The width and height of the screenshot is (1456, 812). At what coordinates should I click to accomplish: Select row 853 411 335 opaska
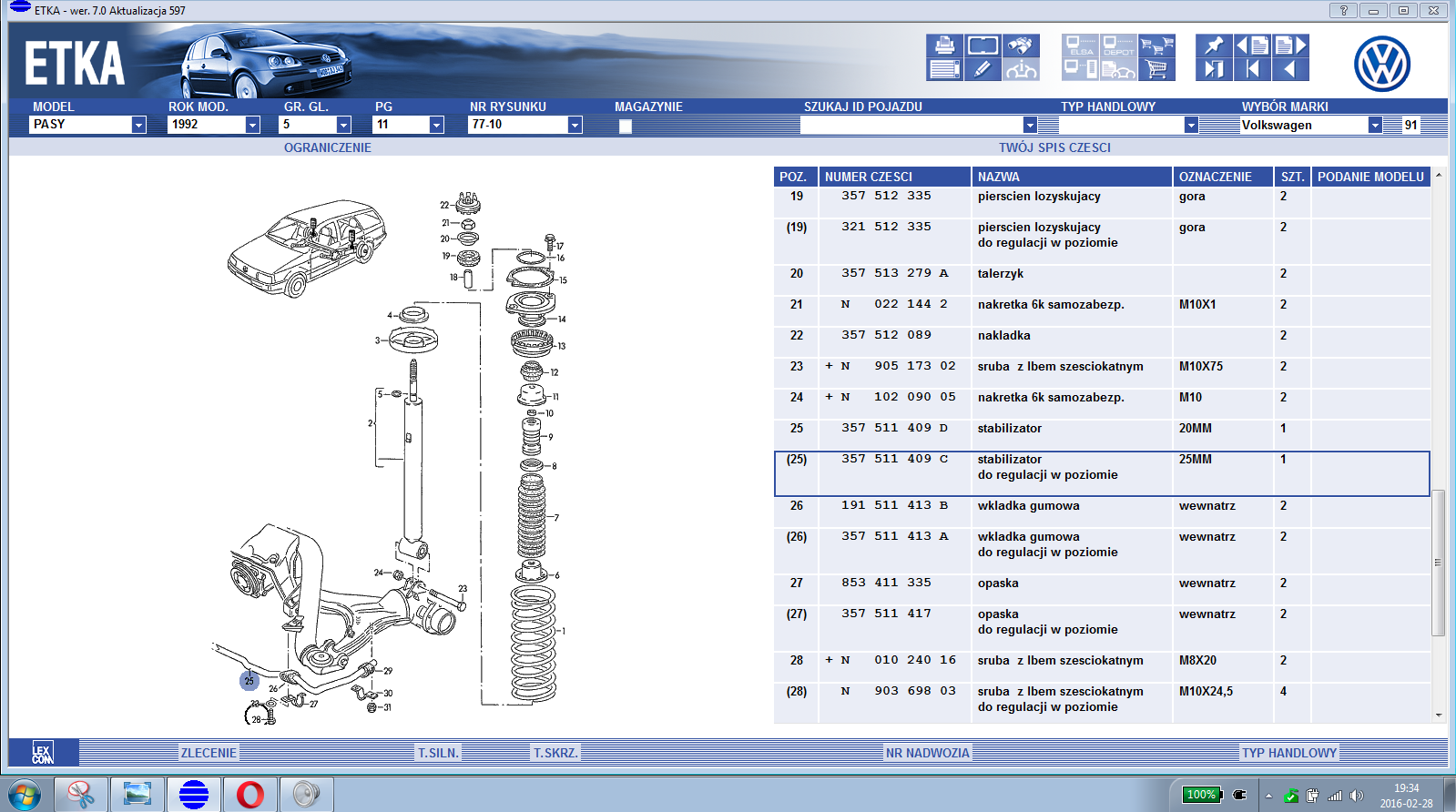tap(1102, 590)
